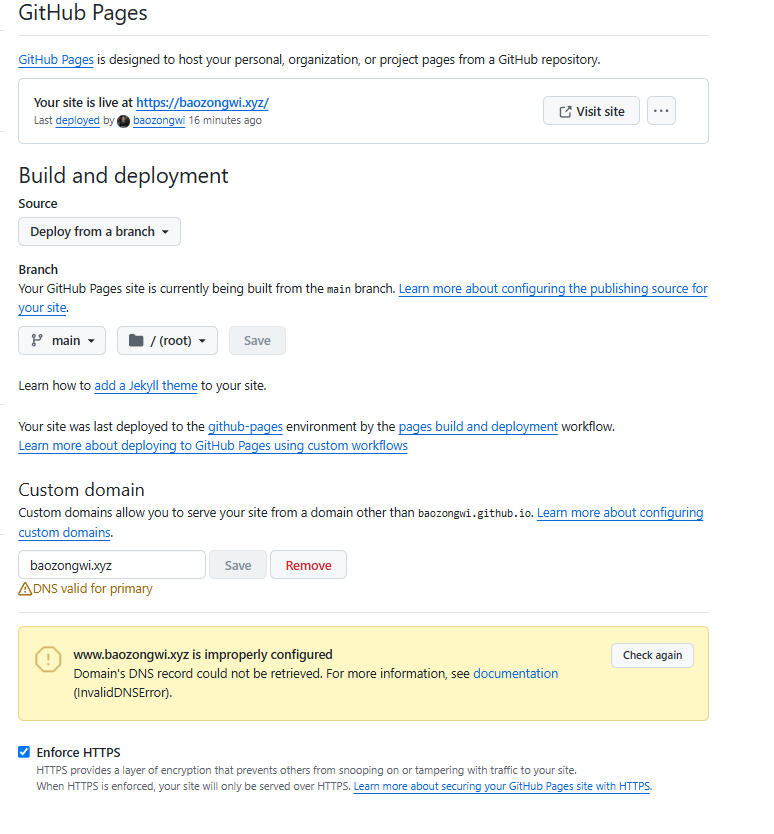774x834 pixels.
Task: Remove the custom domain
Action: point(309,565)
